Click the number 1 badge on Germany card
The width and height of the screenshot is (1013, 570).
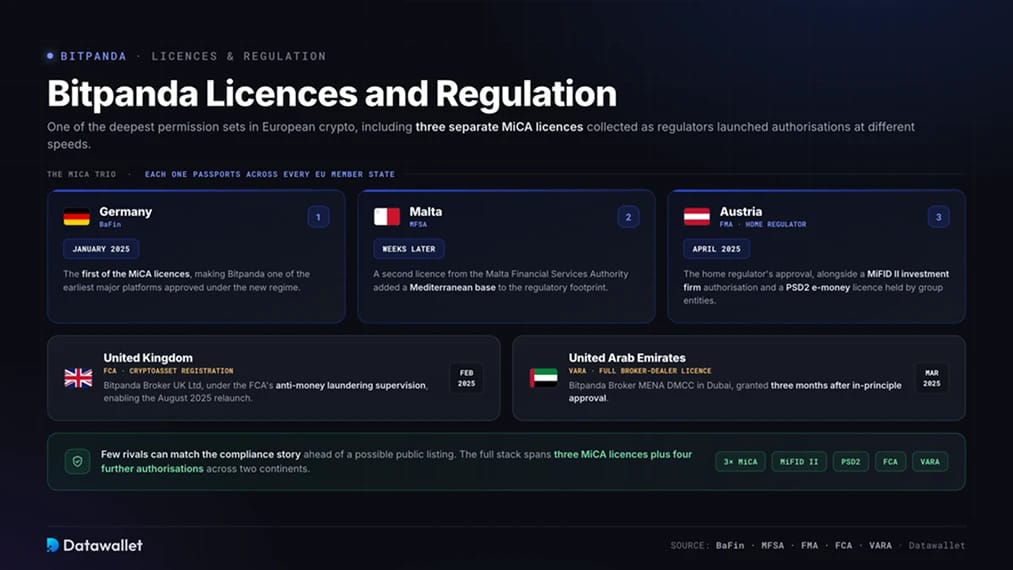(318, 217)
